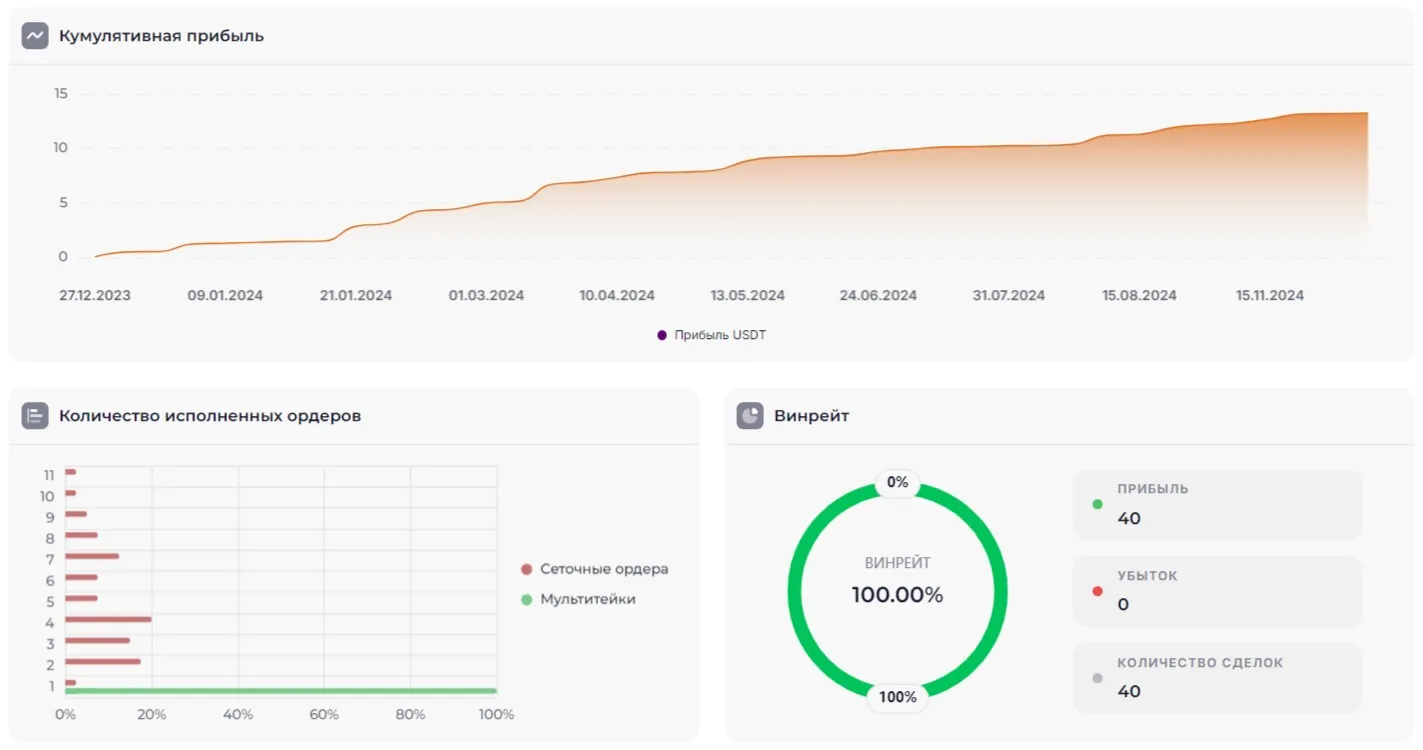Click the Кумулятивная прибыль line chart icon
Image resolution: width=1423 pixels, height=750 pixels.
coord(35,36)
